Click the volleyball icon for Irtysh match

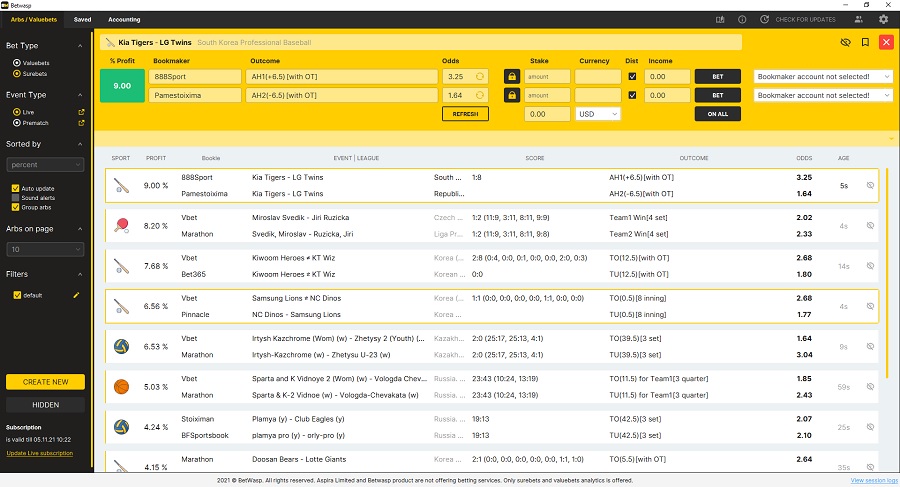[121, 346]
